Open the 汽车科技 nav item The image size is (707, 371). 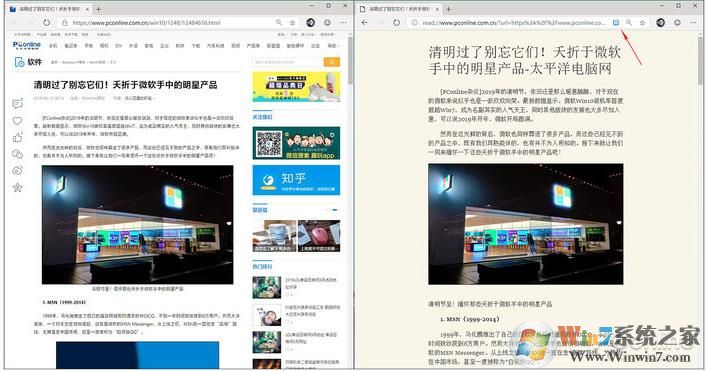216,46
